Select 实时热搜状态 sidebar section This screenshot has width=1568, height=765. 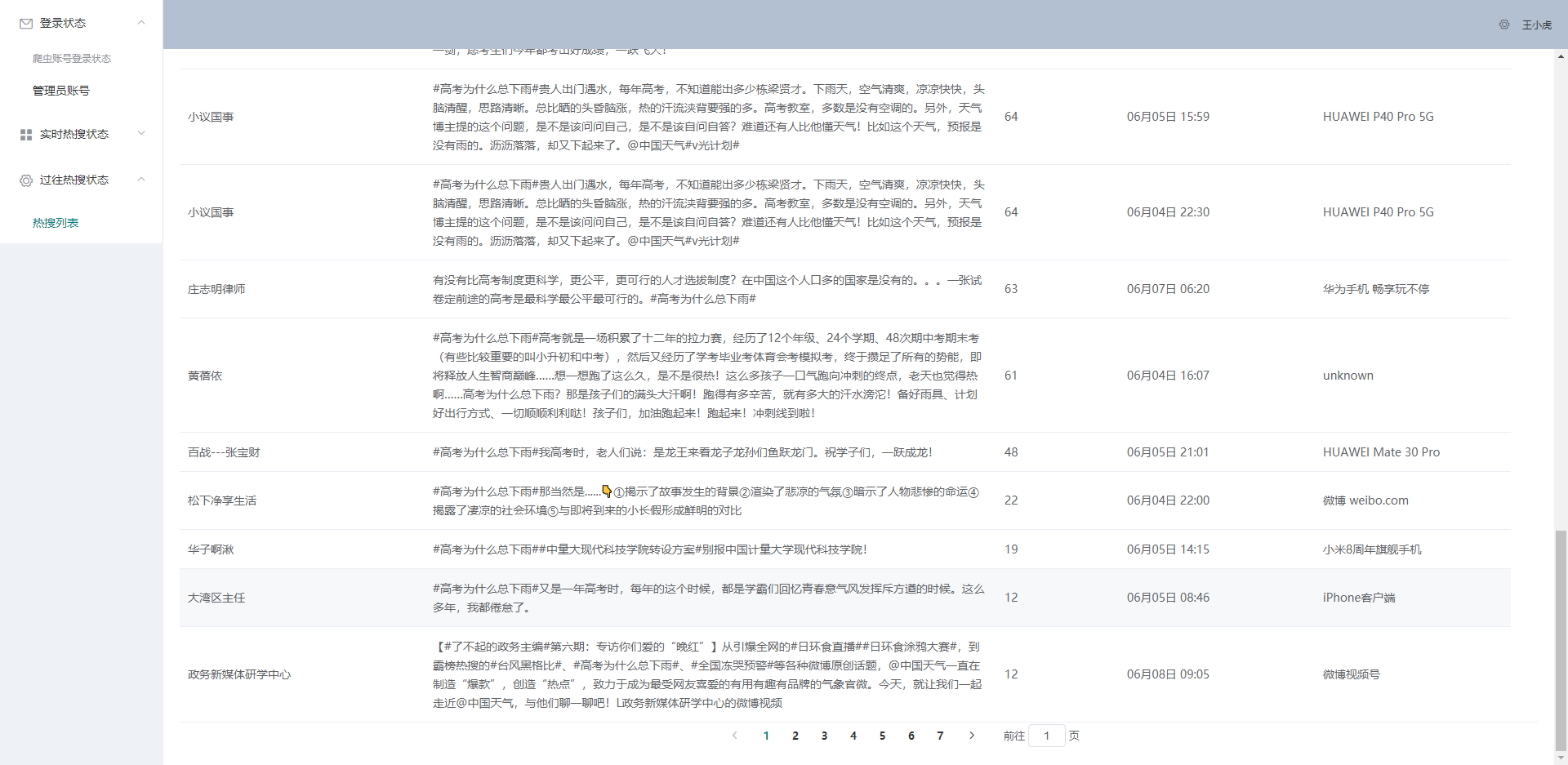[82, 134]
